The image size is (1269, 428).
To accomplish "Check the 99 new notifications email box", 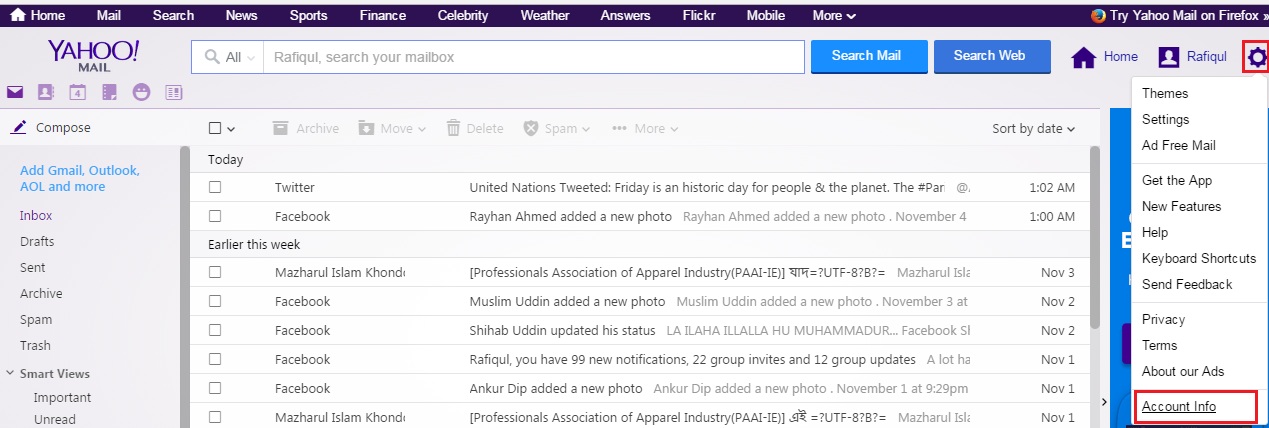I will tap(215, 359).
